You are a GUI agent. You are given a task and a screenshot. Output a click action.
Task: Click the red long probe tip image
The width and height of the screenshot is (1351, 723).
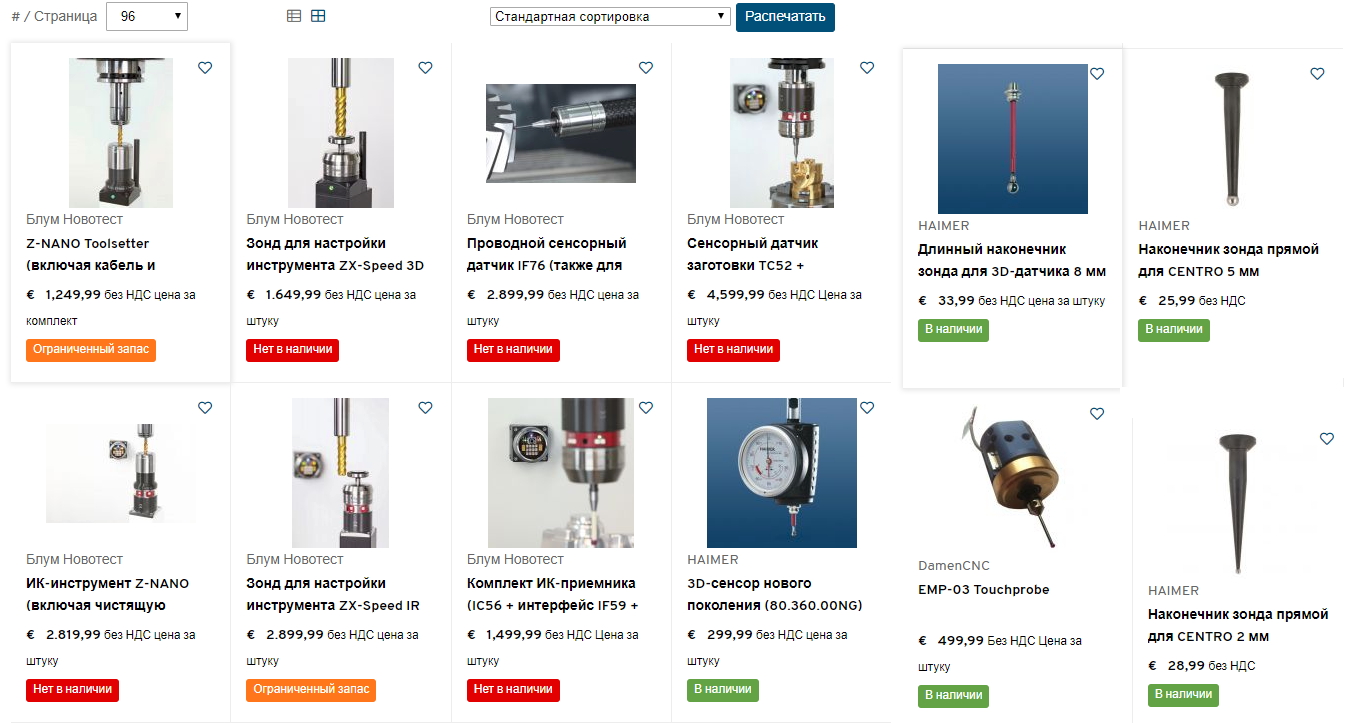pos(1013,139)
